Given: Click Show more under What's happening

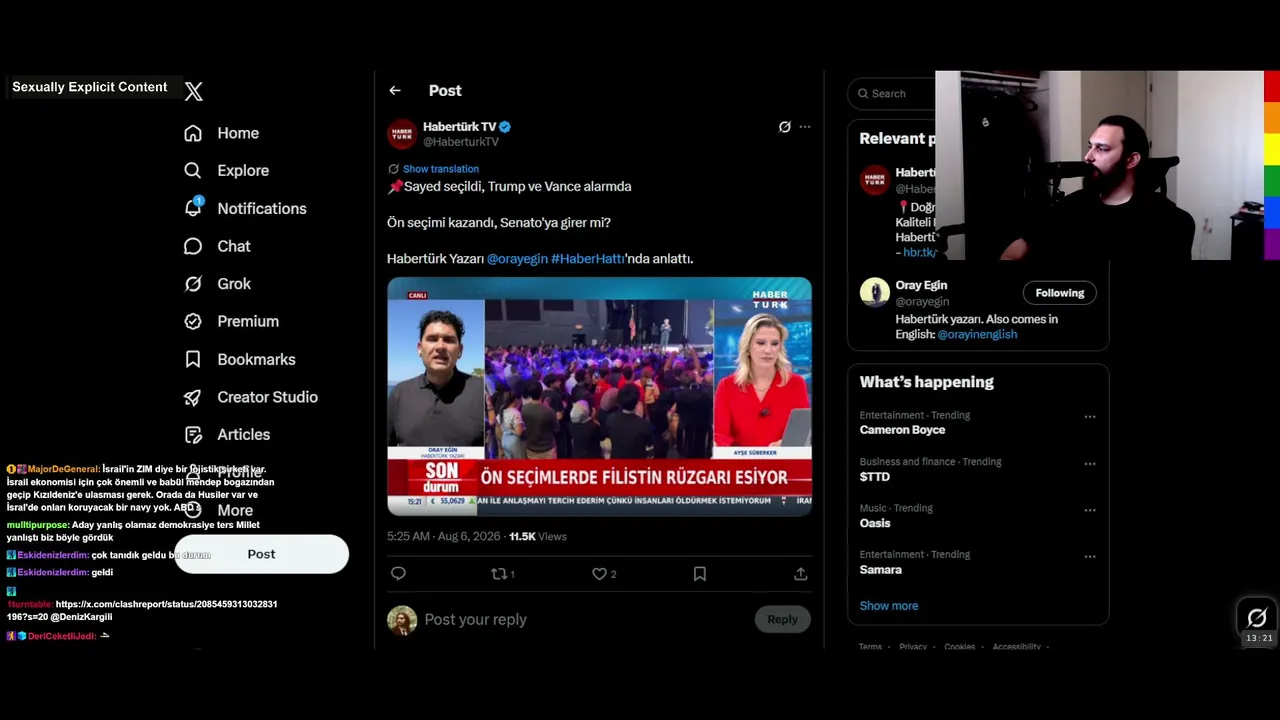Looking at the screenshot, I should (x=889, y=606).
